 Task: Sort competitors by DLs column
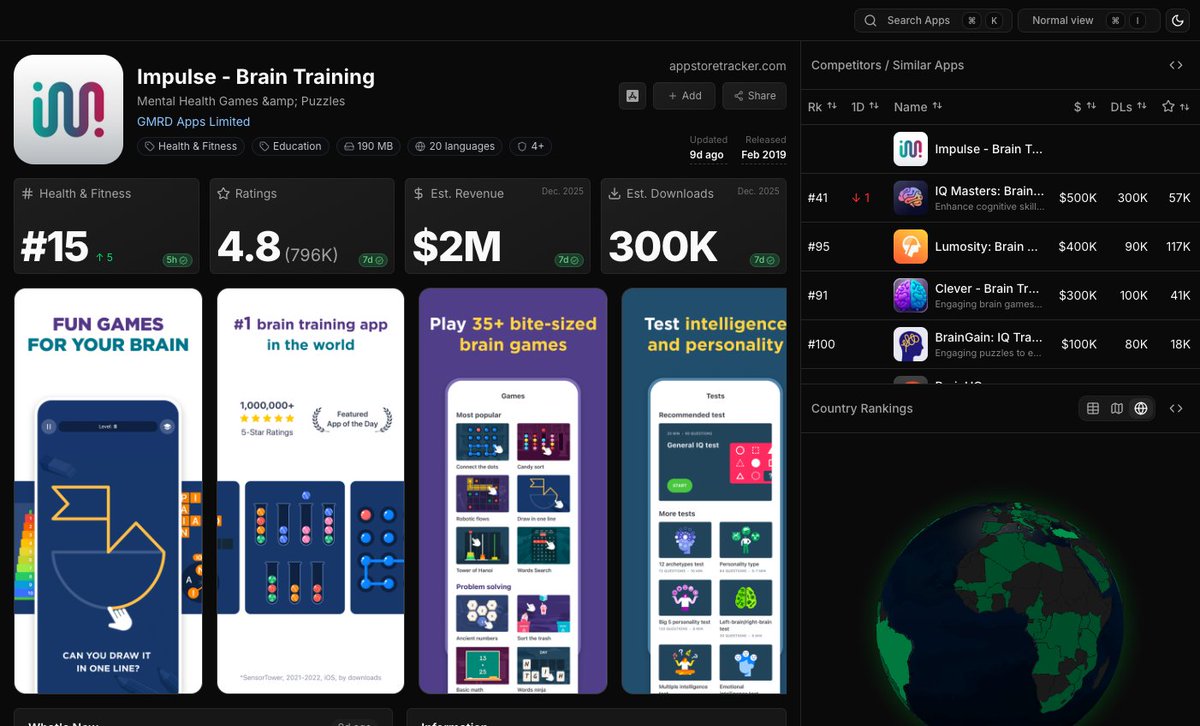point(1129,106)
